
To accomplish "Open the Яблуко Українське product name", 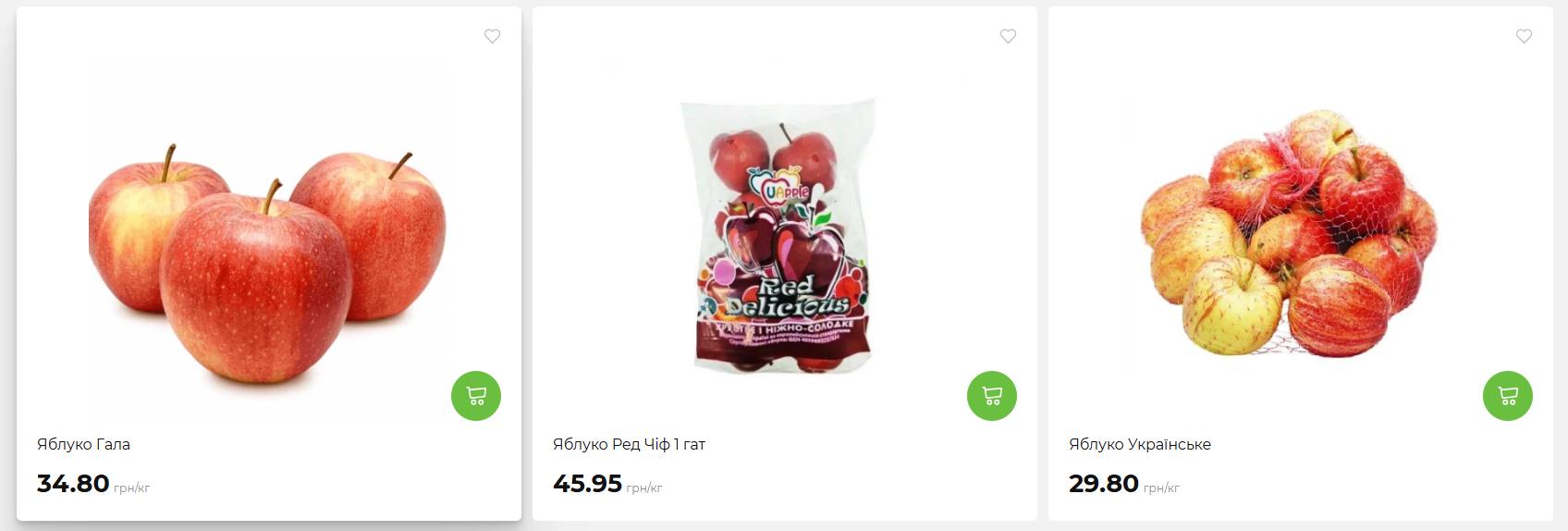I will coord(1140,444).
